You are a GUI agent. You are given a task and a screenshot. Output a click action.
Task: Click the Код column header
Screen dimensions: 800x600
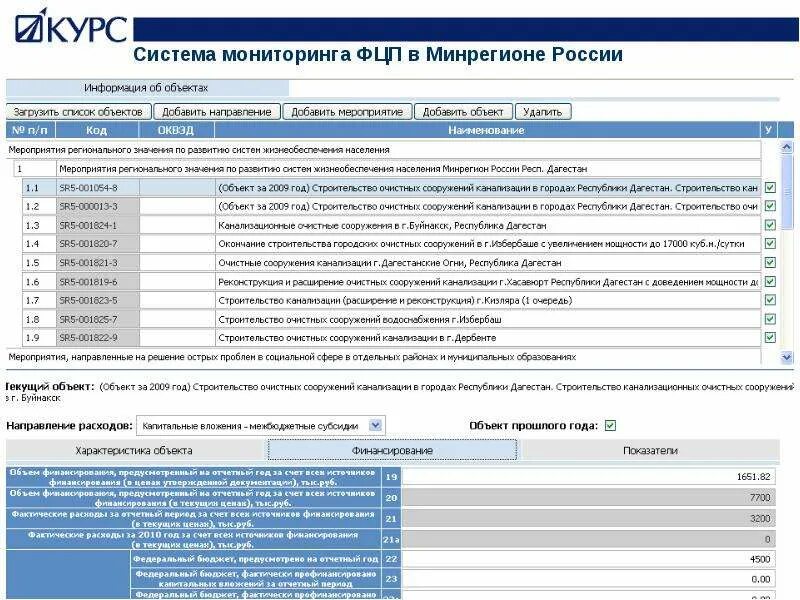[x=97, y=130]
